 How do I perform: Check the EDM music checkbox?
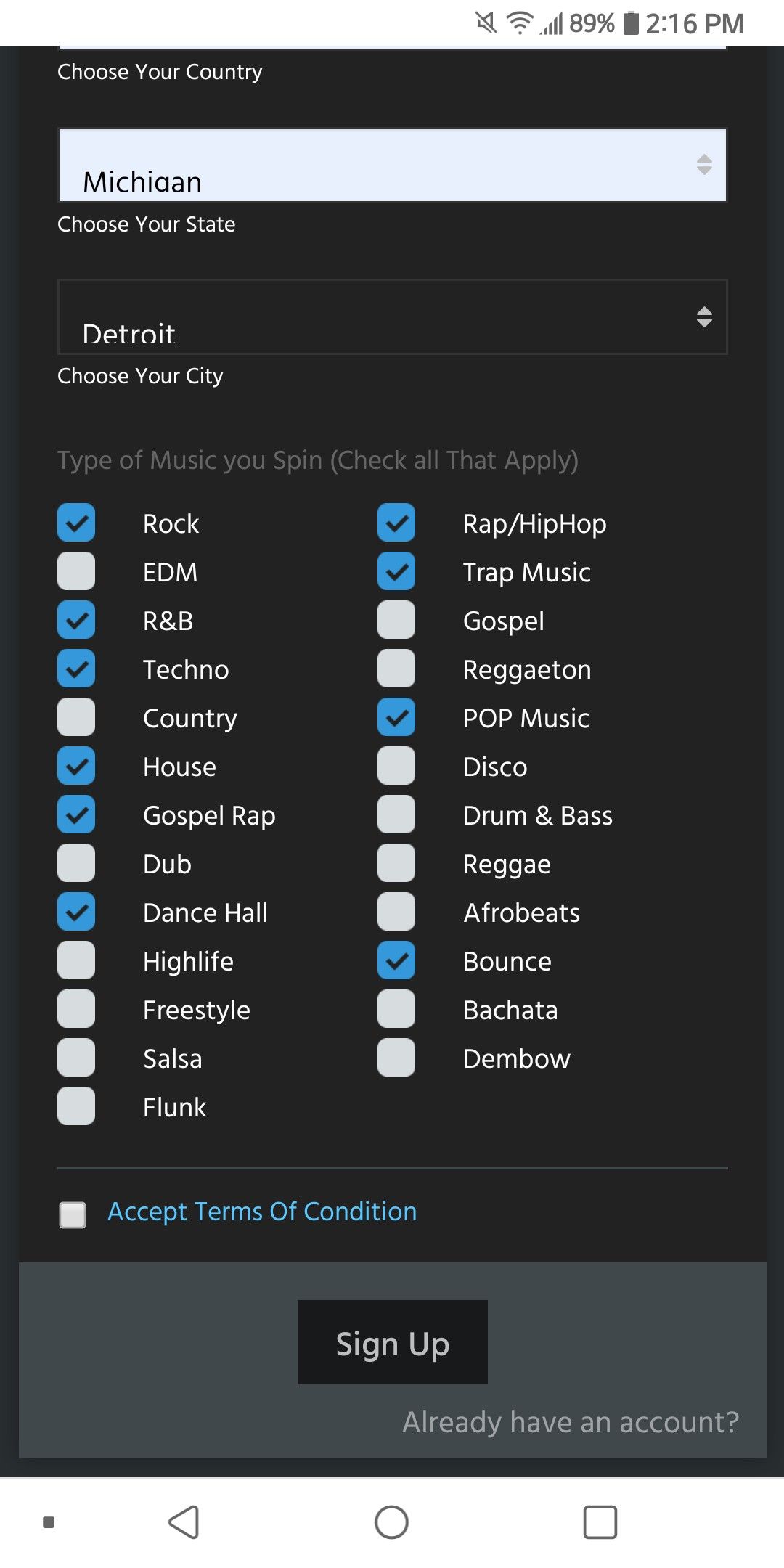76,571
